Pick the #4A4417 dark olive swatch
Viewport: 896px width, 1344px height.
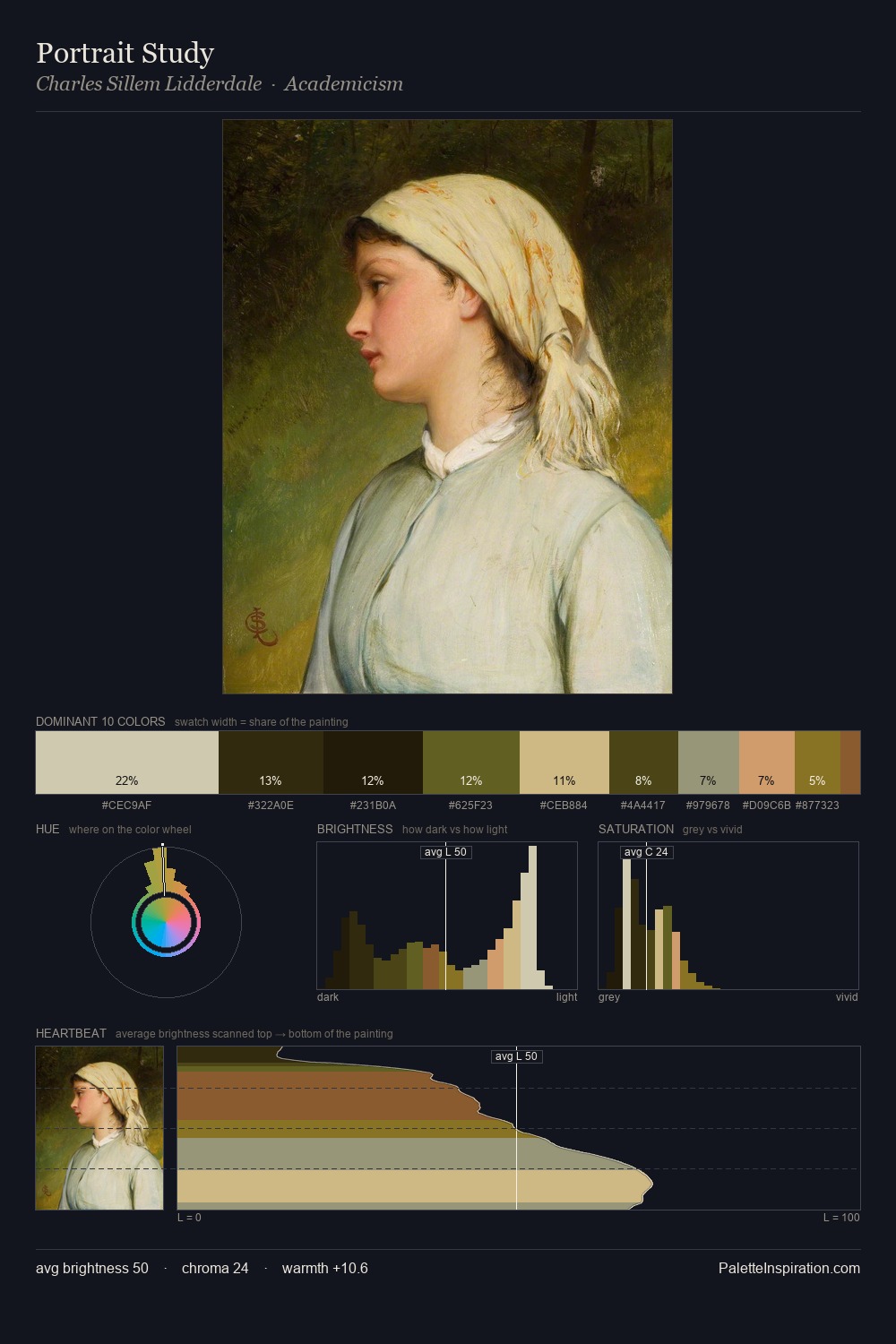[x=643, y=762]
